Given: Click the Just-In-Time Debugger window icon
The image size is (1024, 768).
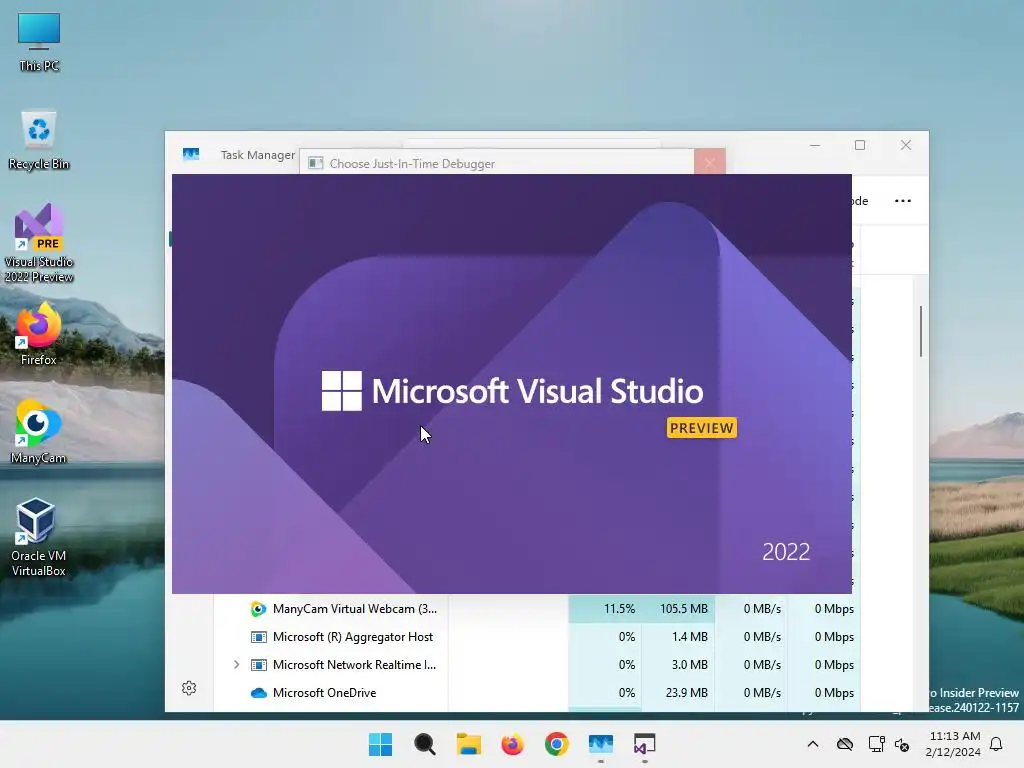Looking at the screenshot, I should [x=315, y=163].
